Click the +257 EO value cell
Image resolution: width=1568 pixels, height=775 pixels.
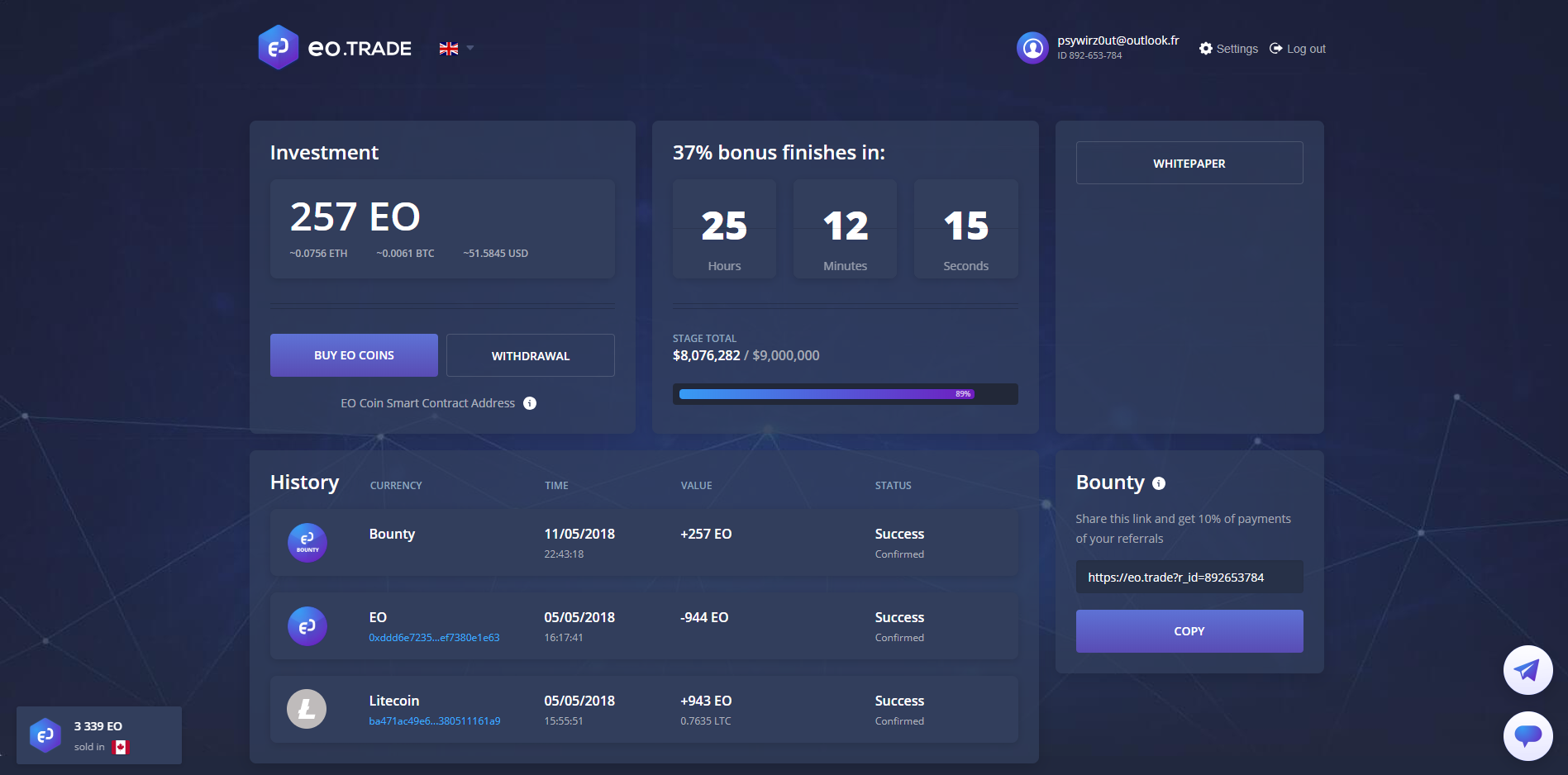click(x=706, y=534)
